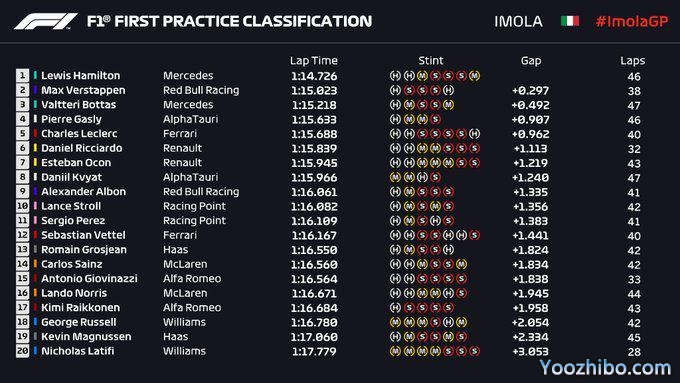
Task: Click Latifi's last soft tyre stint icon
Action: pos(474,351)
